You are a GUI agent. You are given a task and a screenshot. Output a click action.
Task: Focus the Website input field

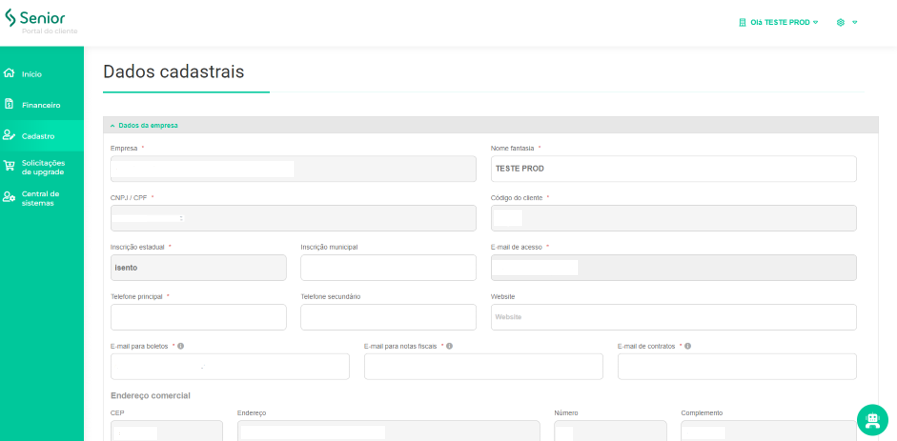pos(673,317)
